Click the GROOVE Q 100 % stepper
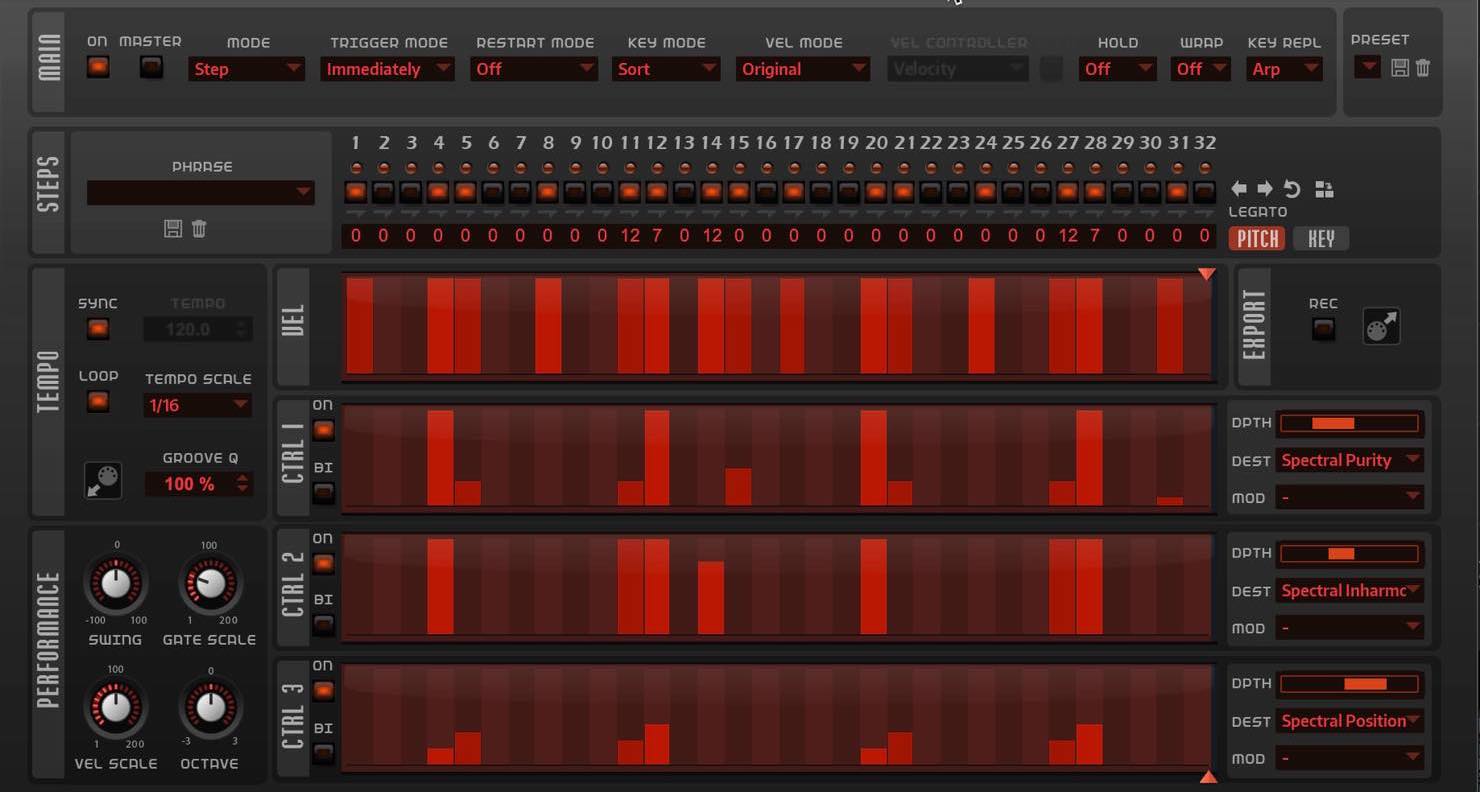The width and height of the screenshot is (1480, 792). 198,484
